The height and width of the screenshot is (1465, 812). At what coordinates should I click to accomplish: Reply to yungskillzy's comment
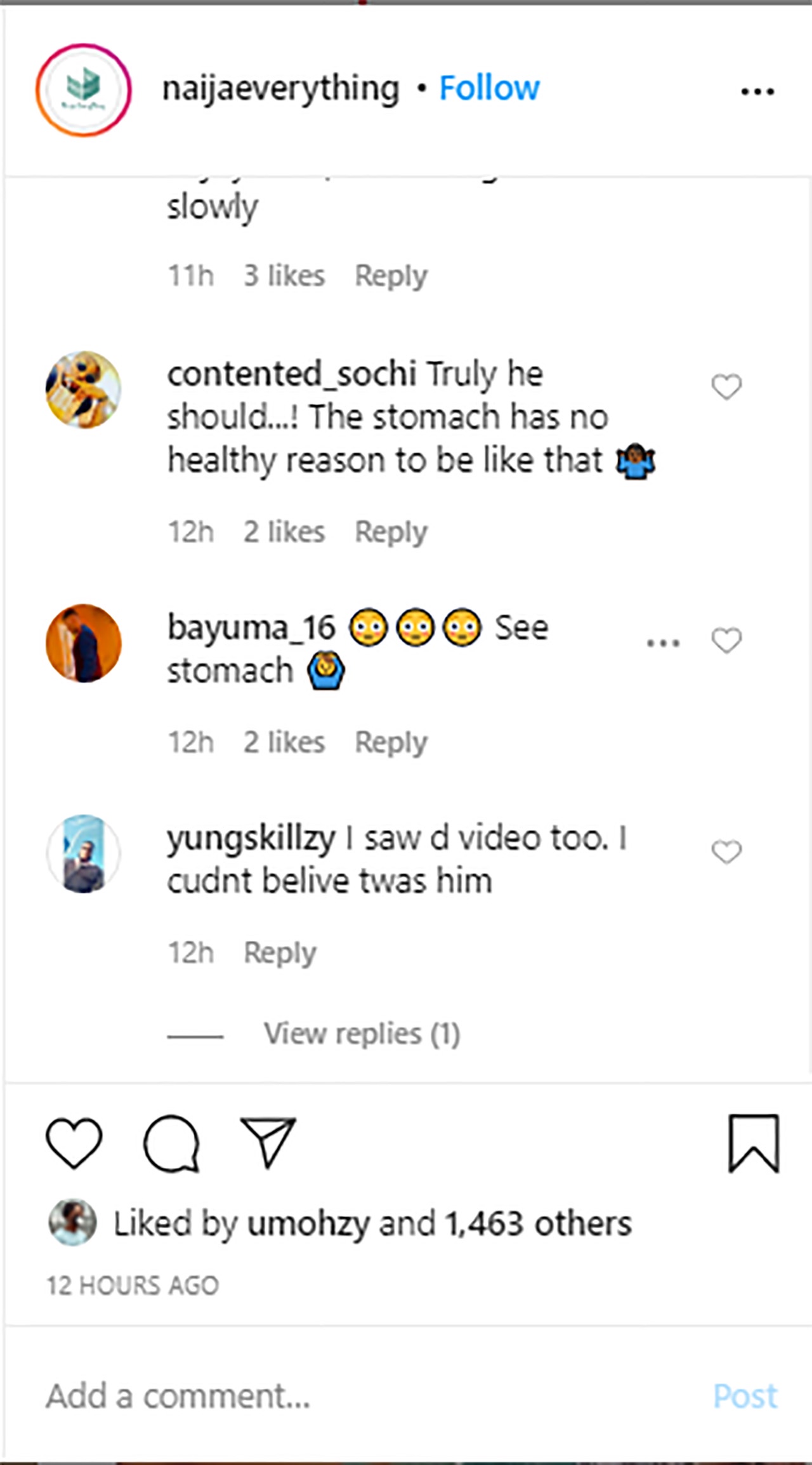pyautogui.click(x=280, y=953)
